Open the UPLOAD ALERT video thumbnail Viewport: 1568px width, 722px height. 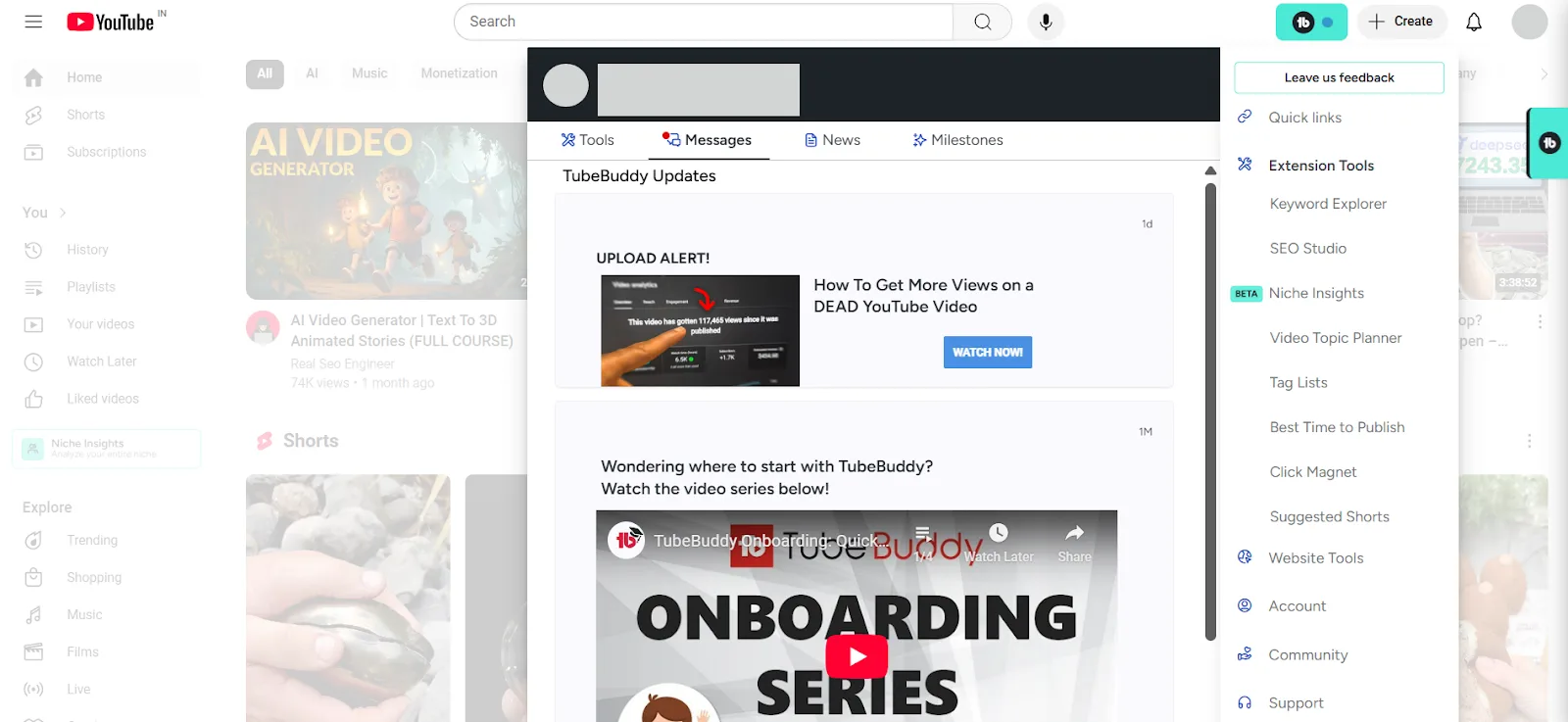tap(700, 330)
